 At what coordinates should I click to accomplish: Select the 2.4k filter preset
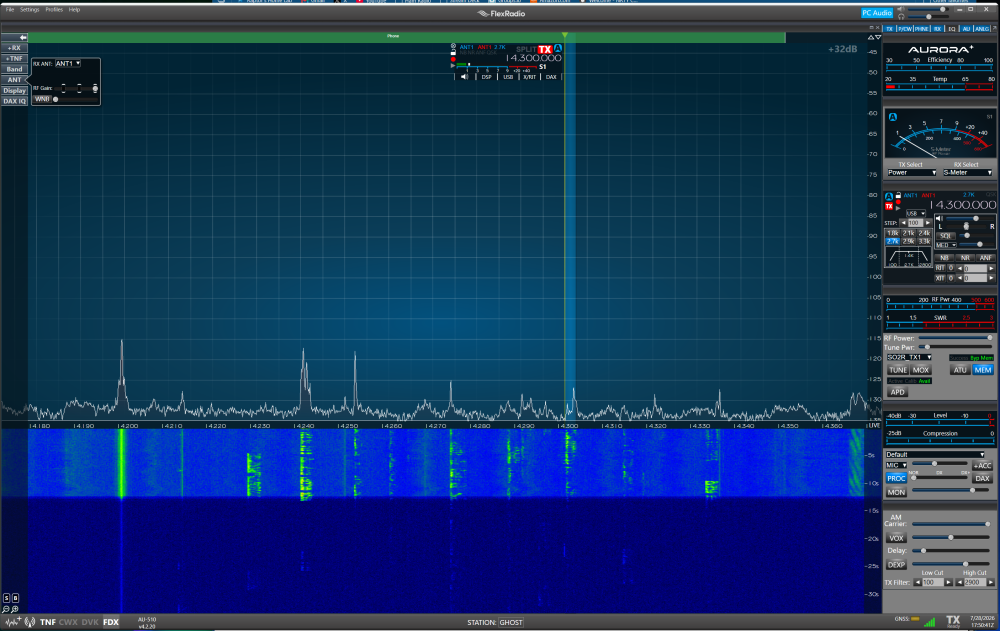pos(924,234)
